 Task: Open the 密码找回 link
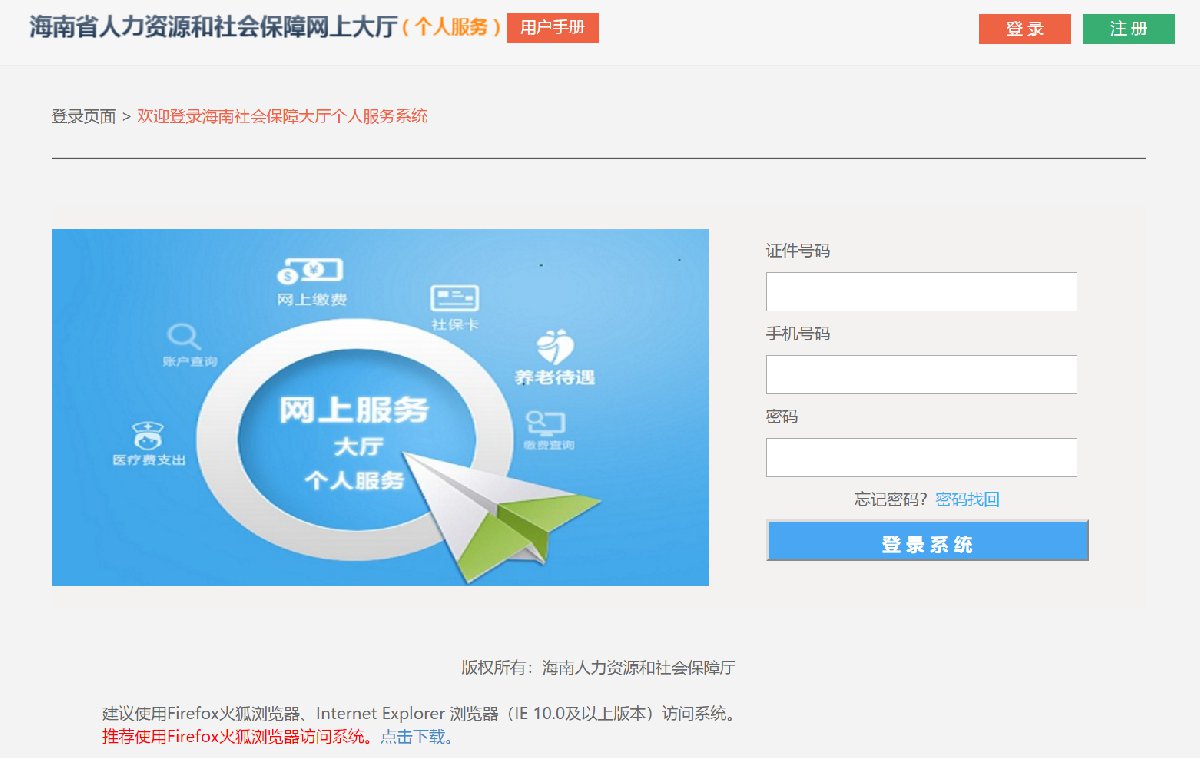click(967, 499)
